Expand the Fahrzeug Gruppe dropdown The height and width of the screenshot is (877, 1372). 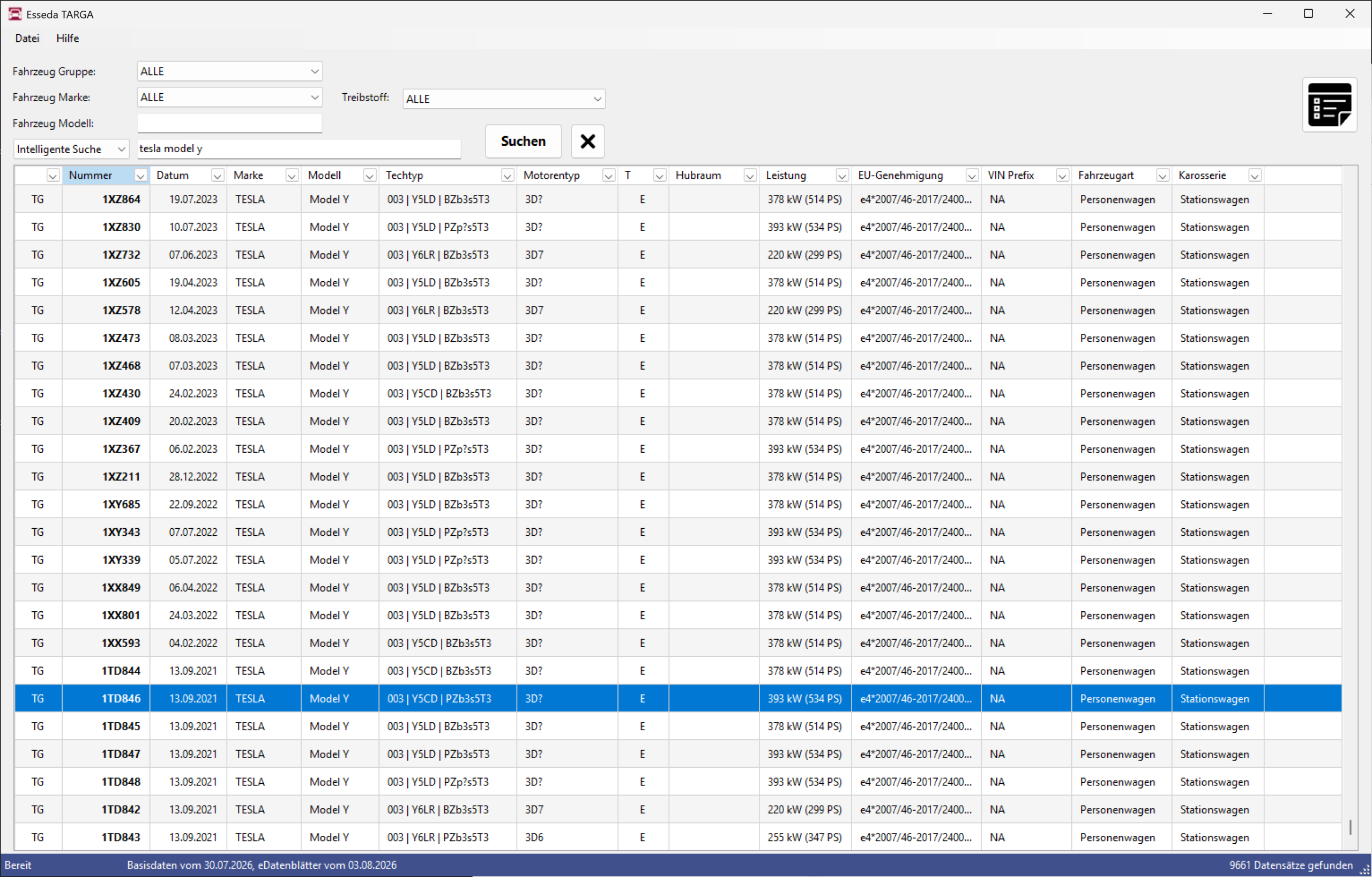(x=315, y=71)
